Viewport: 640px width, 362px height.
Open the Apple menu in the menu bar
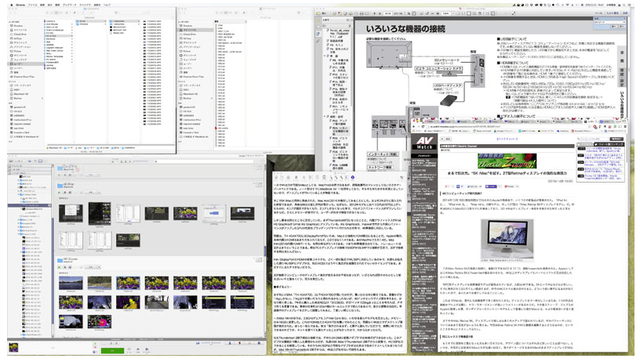point(11,5)
